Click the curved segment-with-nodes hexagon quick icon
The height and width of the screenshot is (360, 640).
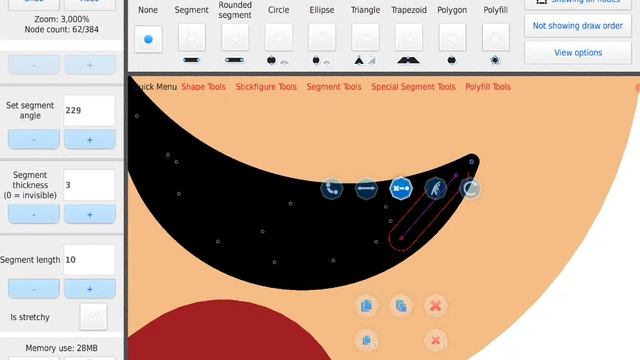pos(331,189)
